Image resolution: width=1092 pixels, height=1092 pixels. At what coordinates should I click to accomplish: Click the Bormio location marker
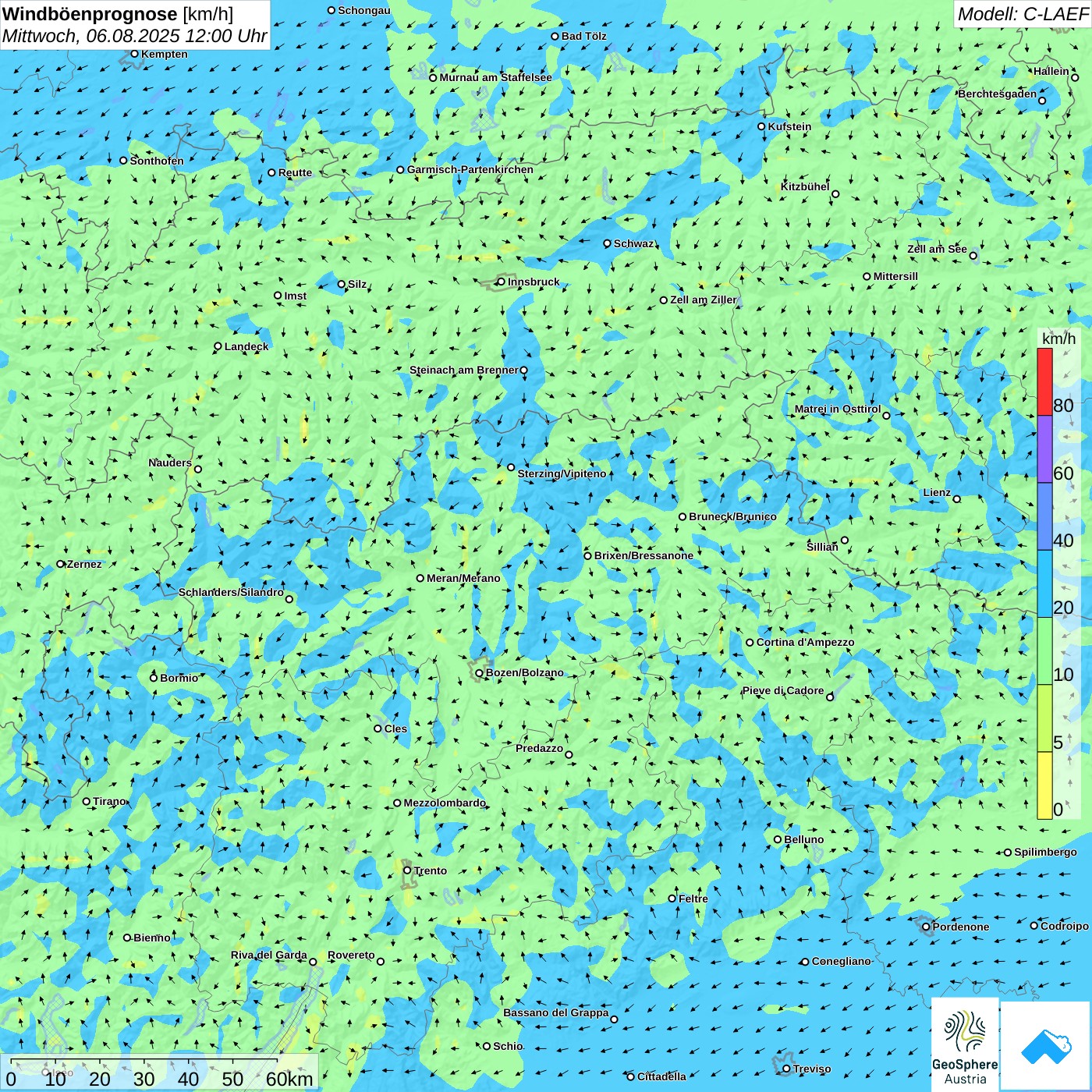154,678
